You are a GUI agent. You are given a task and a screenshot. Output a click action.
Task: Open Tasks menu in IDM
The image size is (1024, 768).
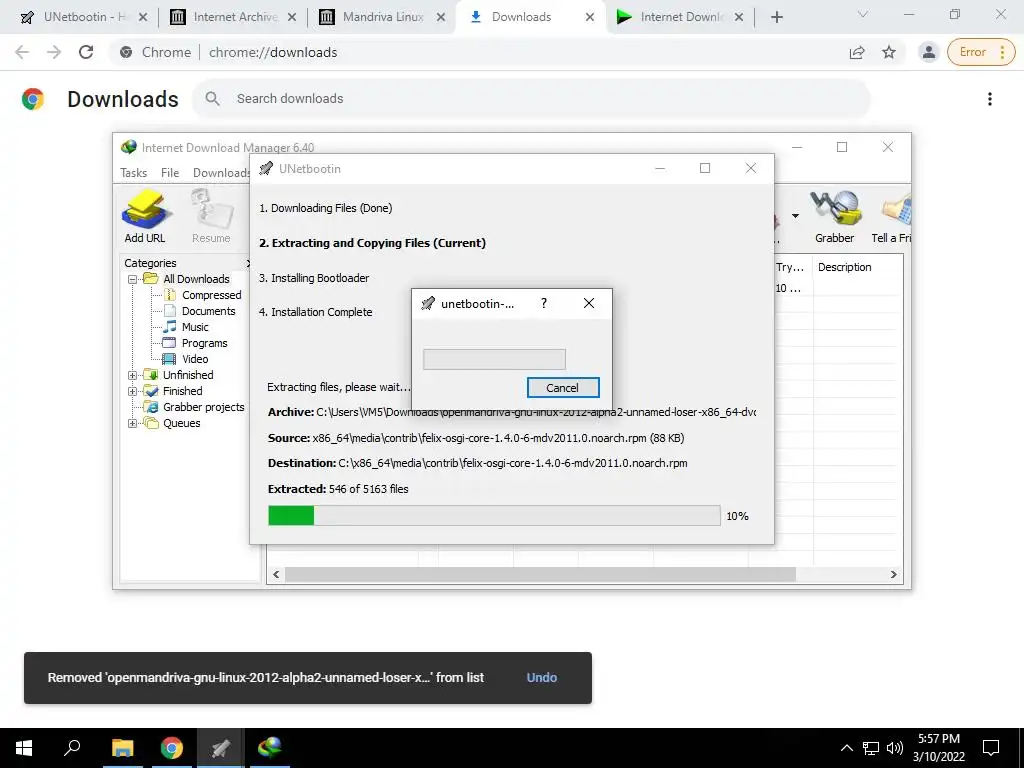(133, 172)
